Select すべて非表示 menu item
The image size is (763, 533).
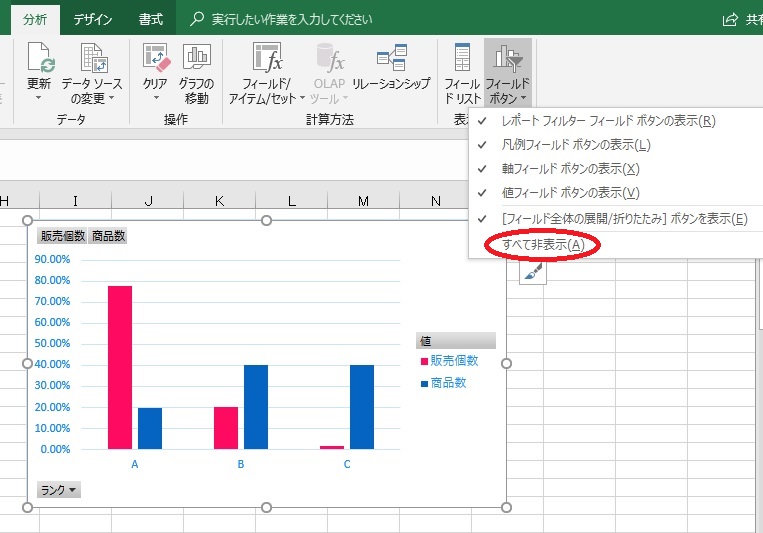coord(543,245)
